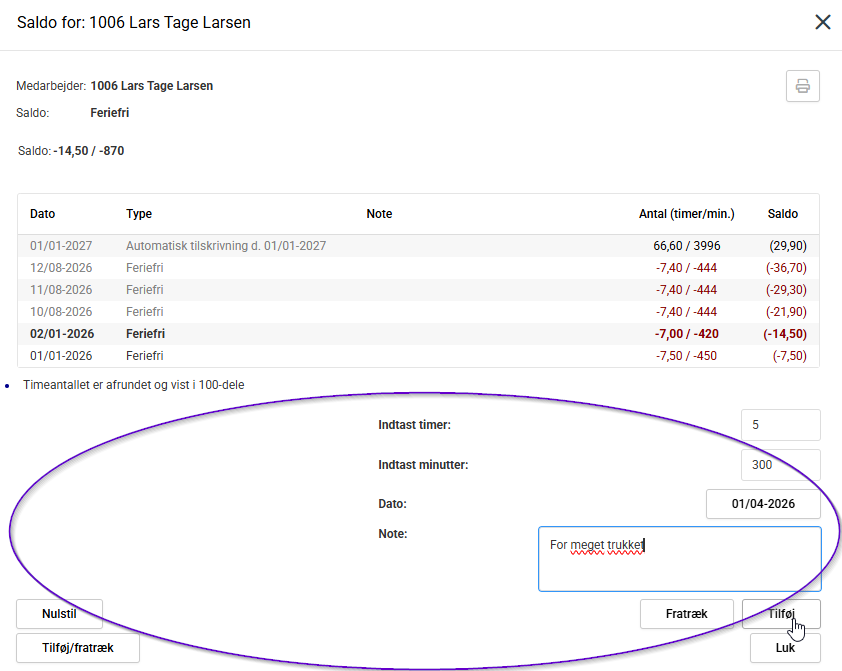
Task: Click the Type column header
Action: 139,214
